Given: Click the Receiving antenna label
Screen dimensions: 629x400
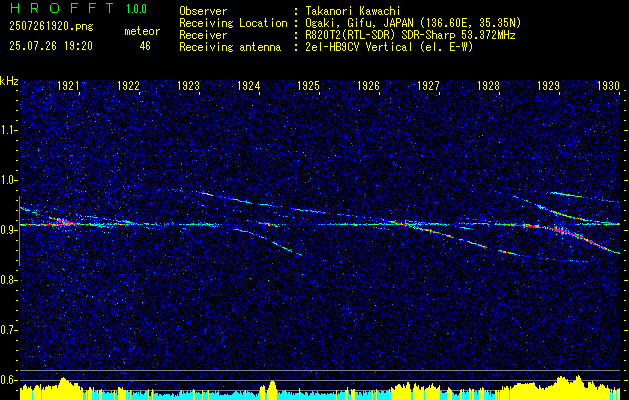Looking at the screenshot, I should tap(230, 47).
